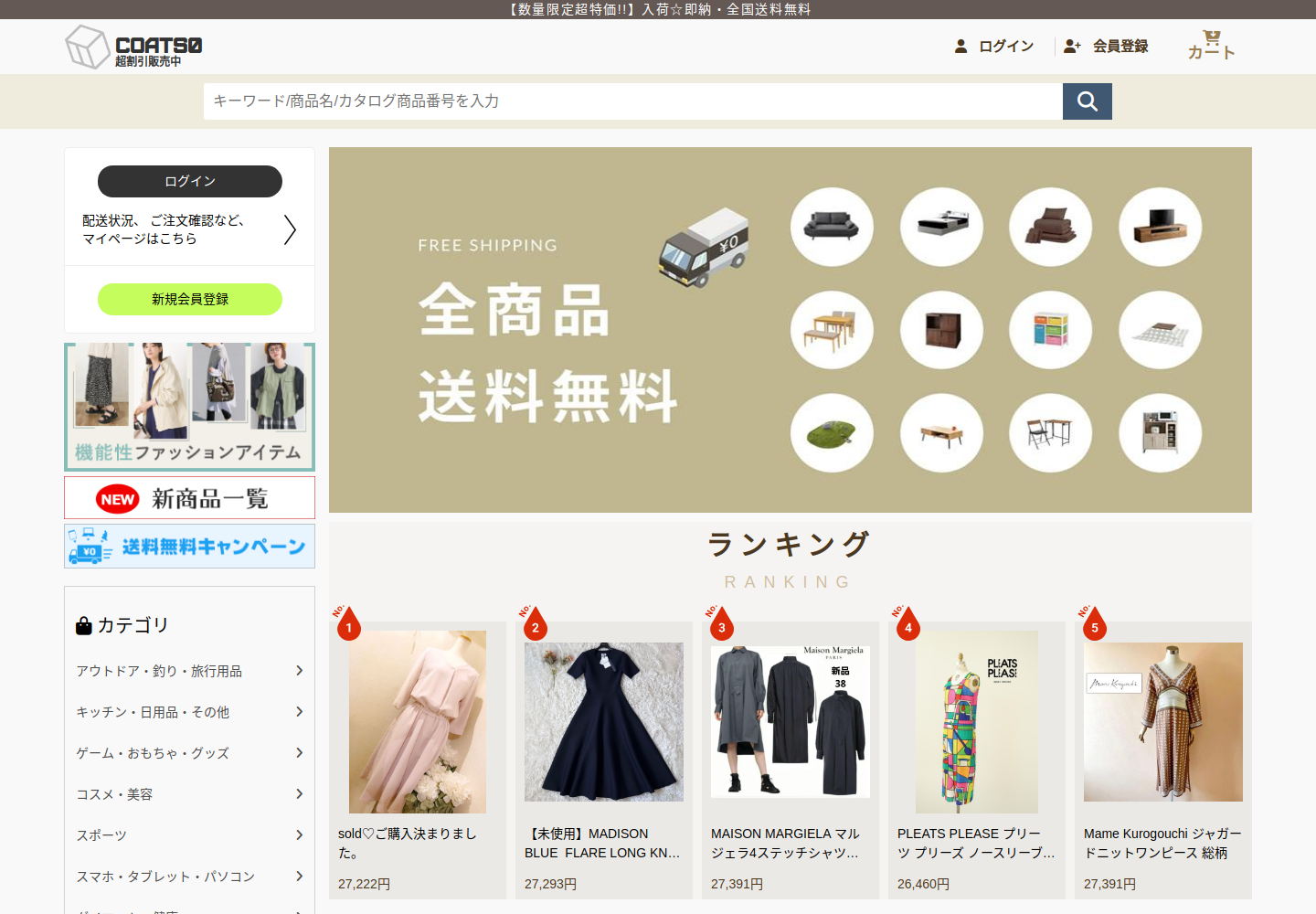Click the user login icon in the header

[x=960, y=46]
